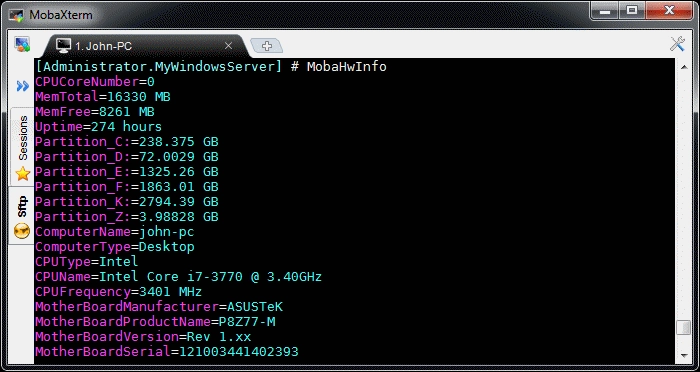Close the MobaXterm window
Viewport: 700px width, 372px height.
668,11
